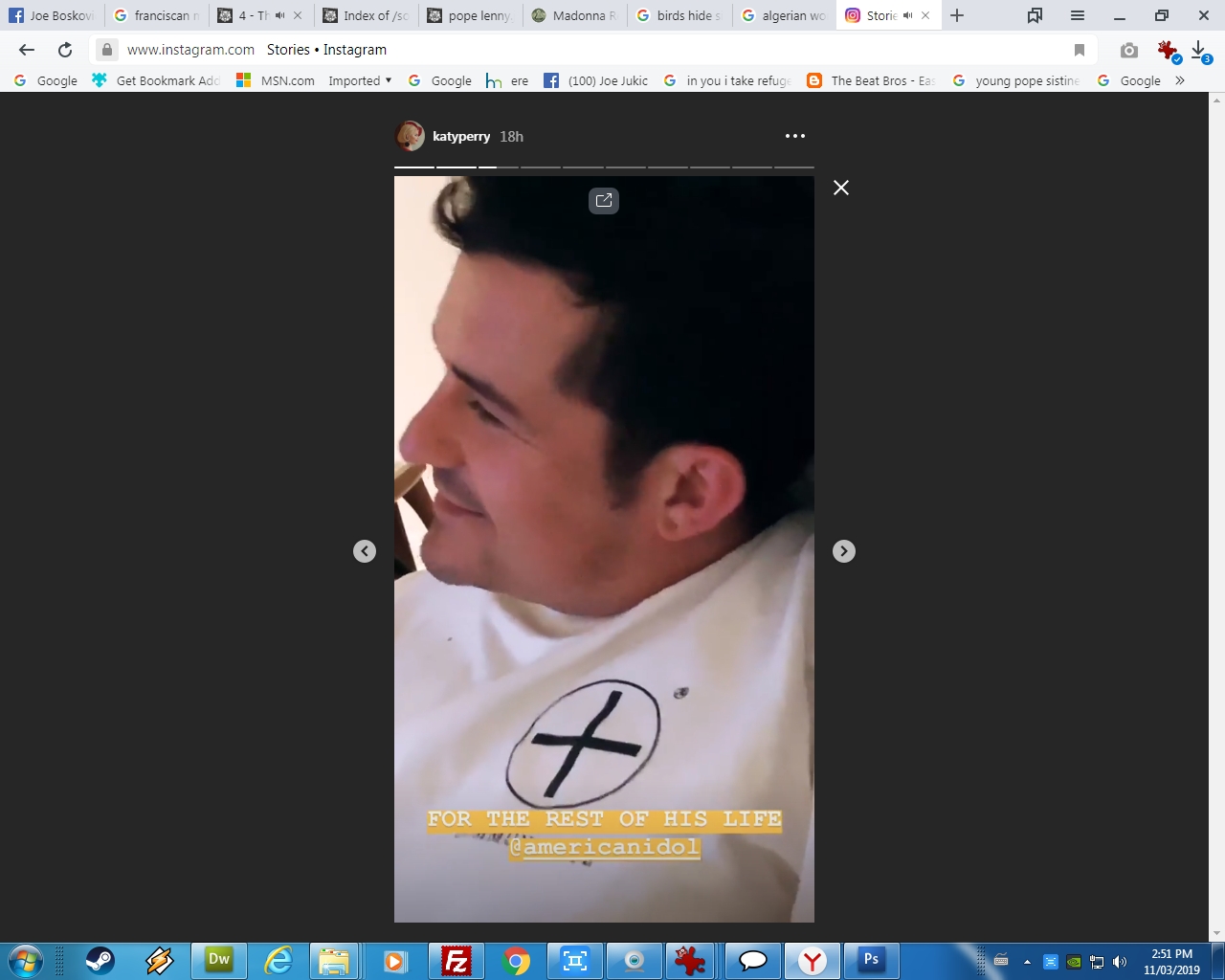
Task: Open katyperry profile from username
Action: (460, 137)
